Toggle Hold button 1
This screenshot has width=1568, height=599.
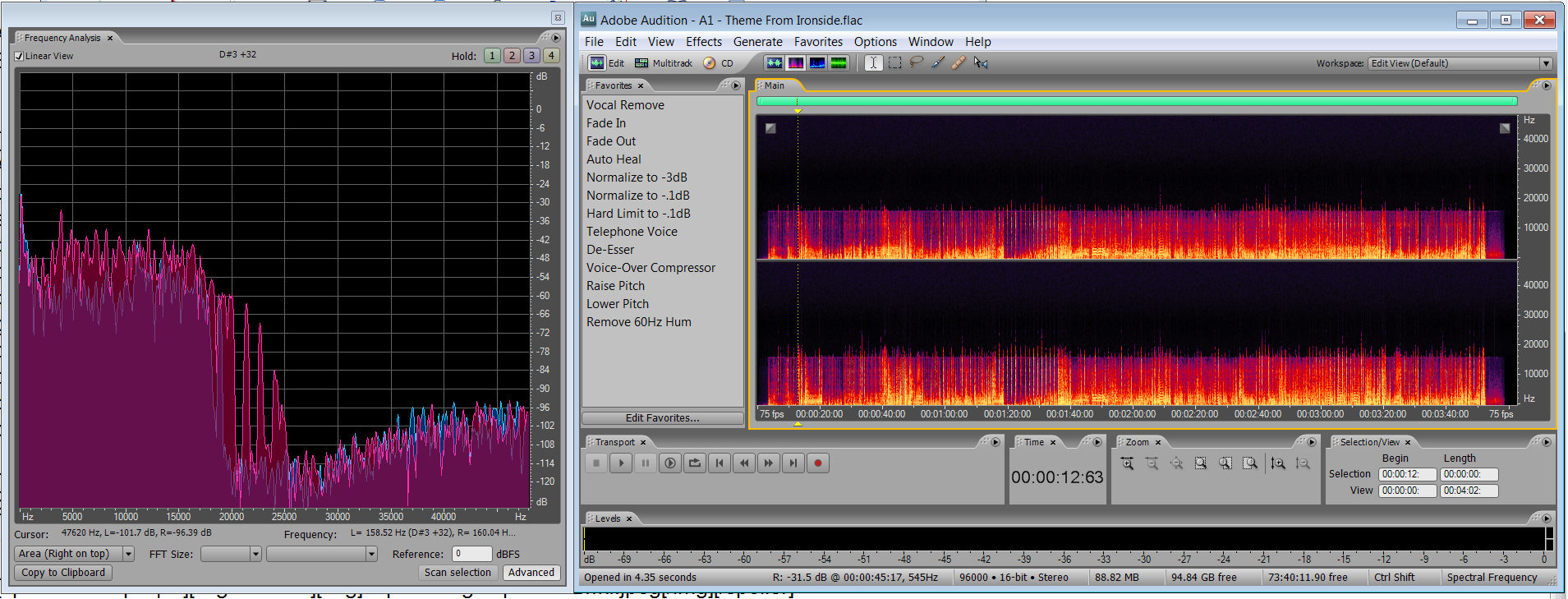(x=491, y=55)
